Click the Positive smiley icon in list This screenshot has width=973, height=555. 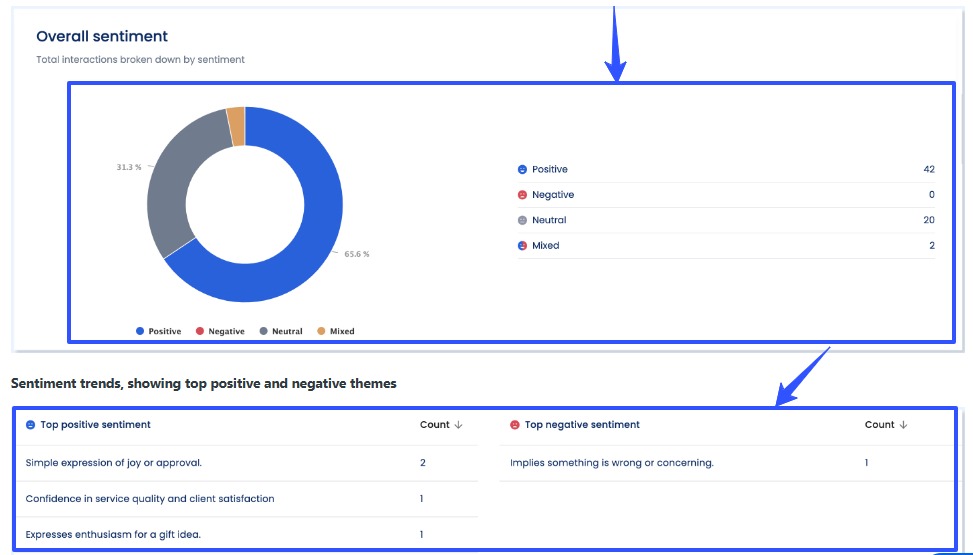522,170
